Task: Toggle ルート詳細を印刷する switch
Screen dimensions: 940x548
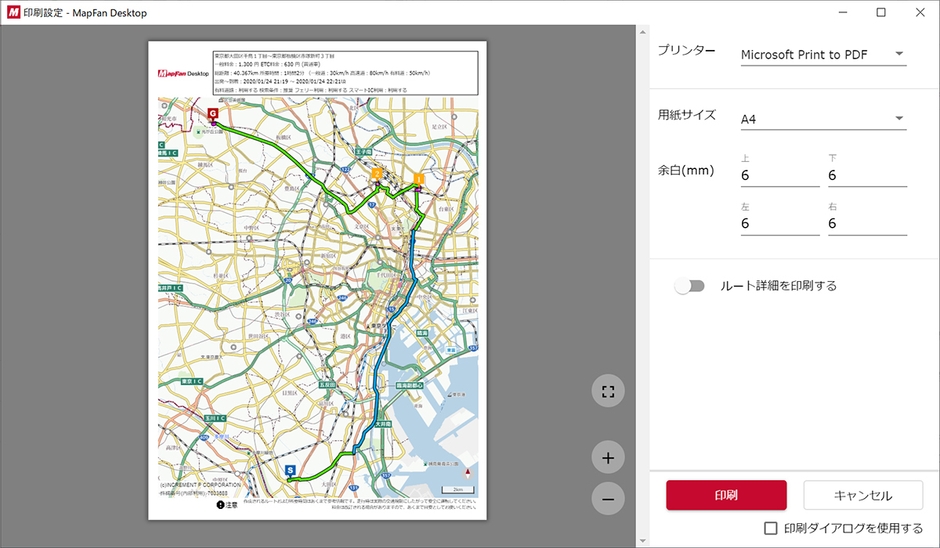Action: point(689,286)
